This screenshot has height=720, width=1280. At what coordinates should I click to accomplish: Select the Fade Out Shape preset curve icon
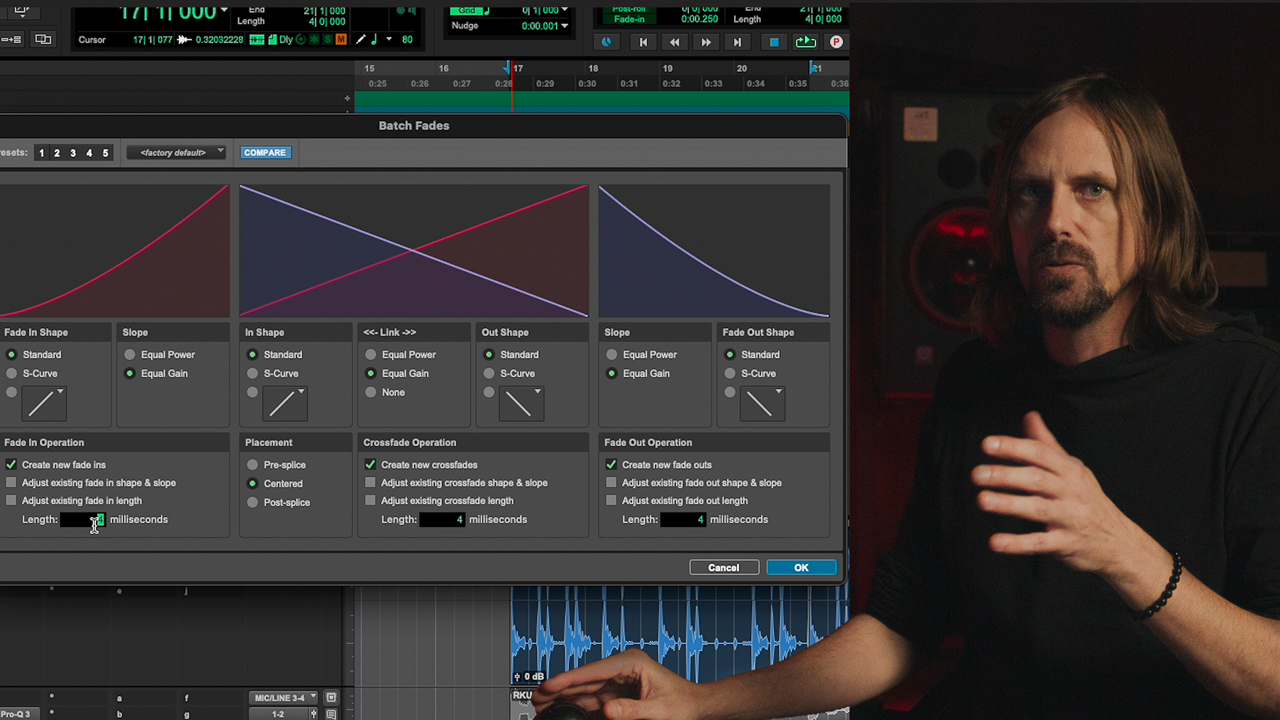(763, 402)
